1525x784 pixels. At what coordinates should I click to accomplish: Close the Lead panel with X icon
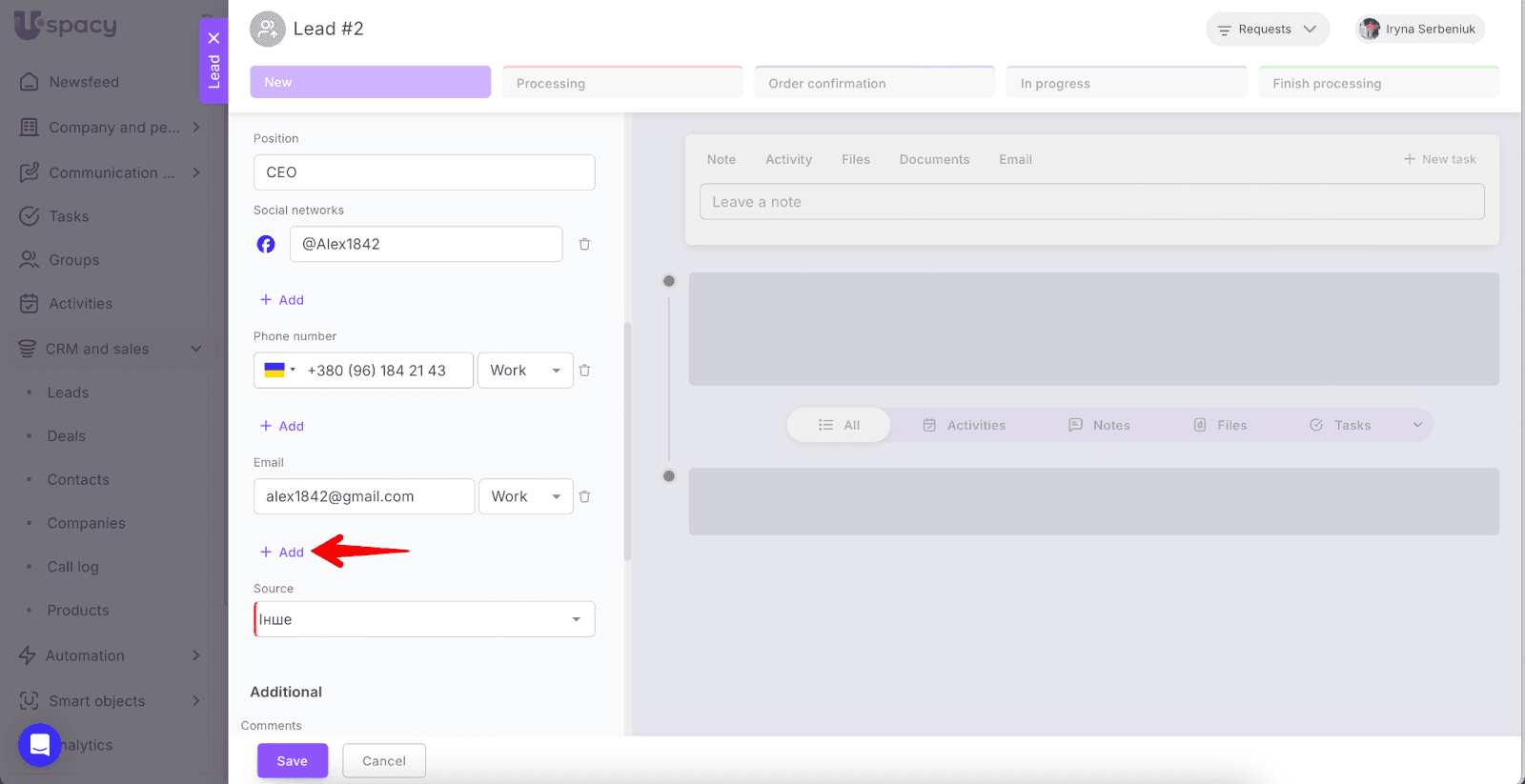213,38
